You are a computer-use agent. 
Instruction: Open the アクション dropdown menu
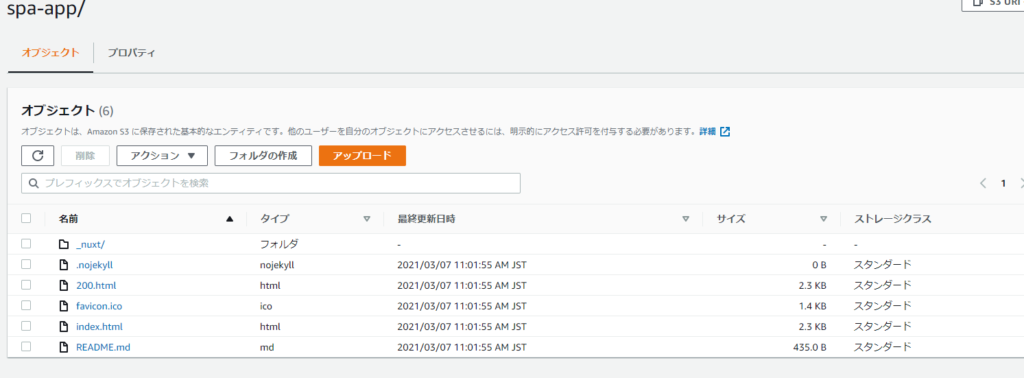[x=162, y=155]
